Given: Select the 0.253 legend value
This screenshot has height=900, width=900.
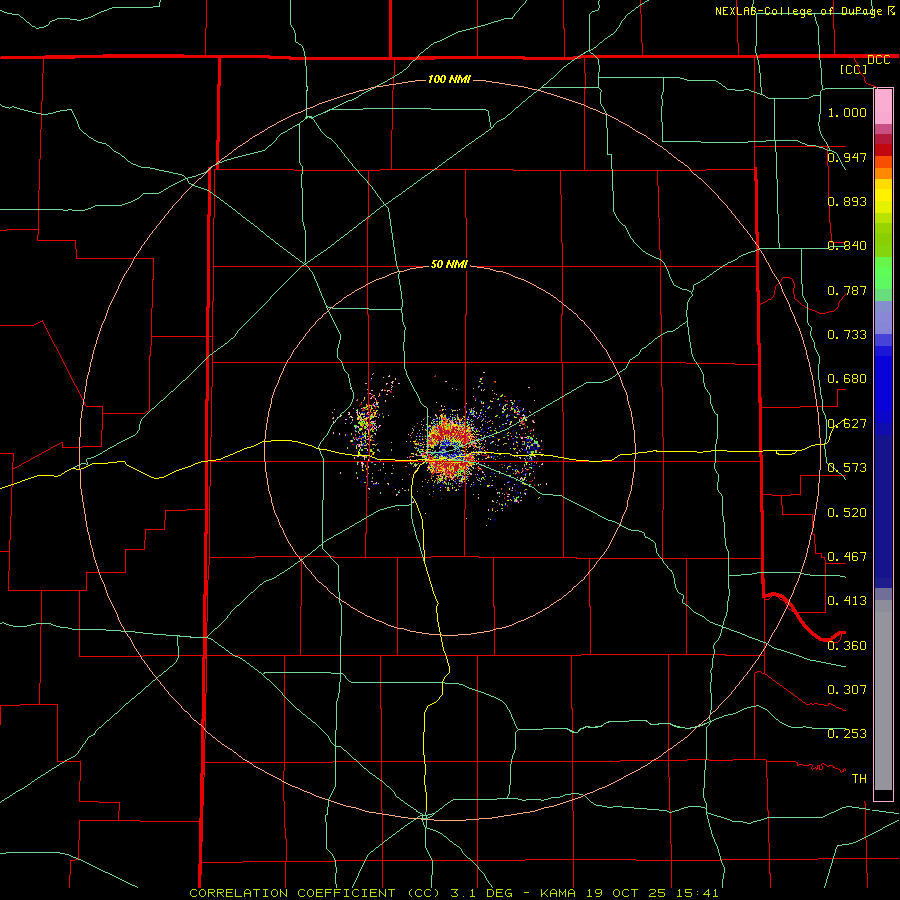Looking at the screenshot, I should pyautogui.click(x=847, y=734).
